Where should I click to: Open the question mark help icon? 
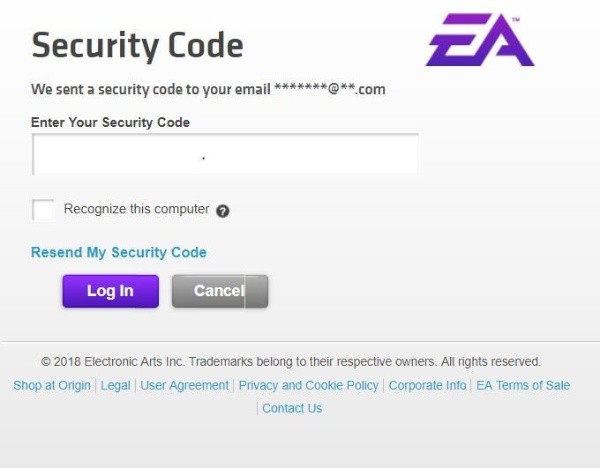(223, 211)
